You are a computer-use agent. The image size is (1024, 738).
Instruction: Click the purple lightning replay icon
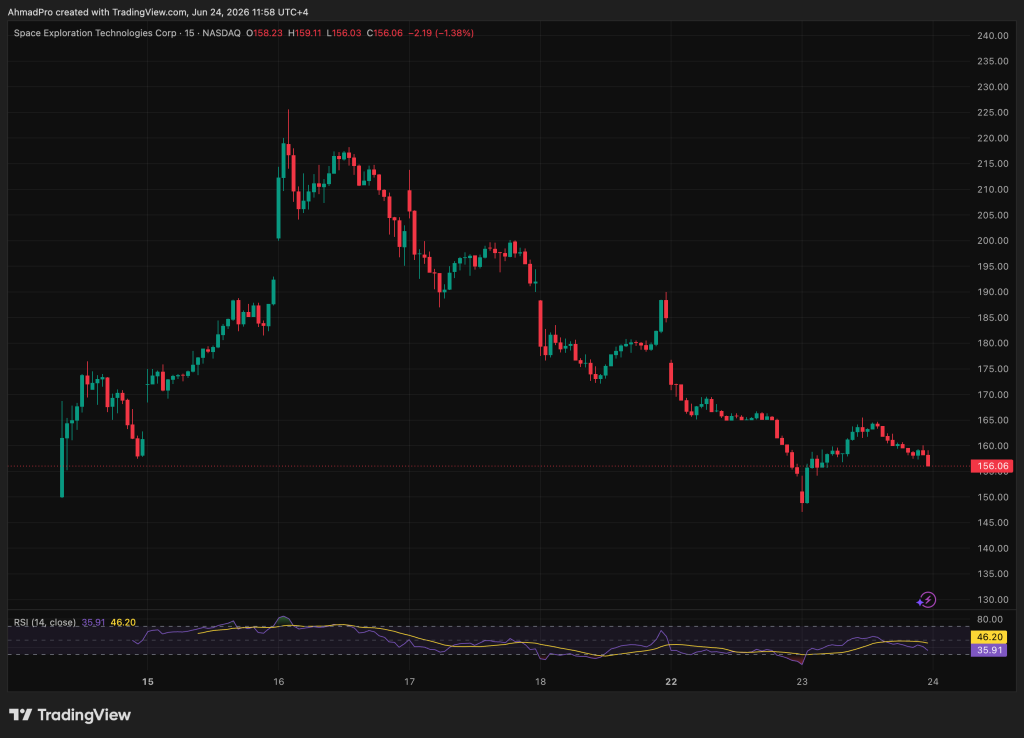[x=927, y=600]
